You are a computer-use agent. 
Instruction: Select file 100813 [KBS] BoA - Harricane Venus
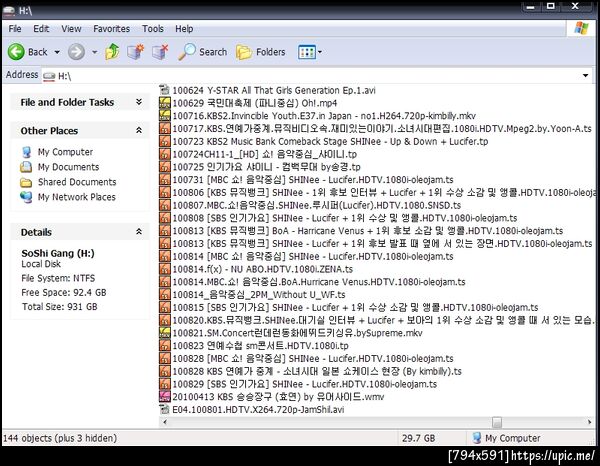coord(367,231)
